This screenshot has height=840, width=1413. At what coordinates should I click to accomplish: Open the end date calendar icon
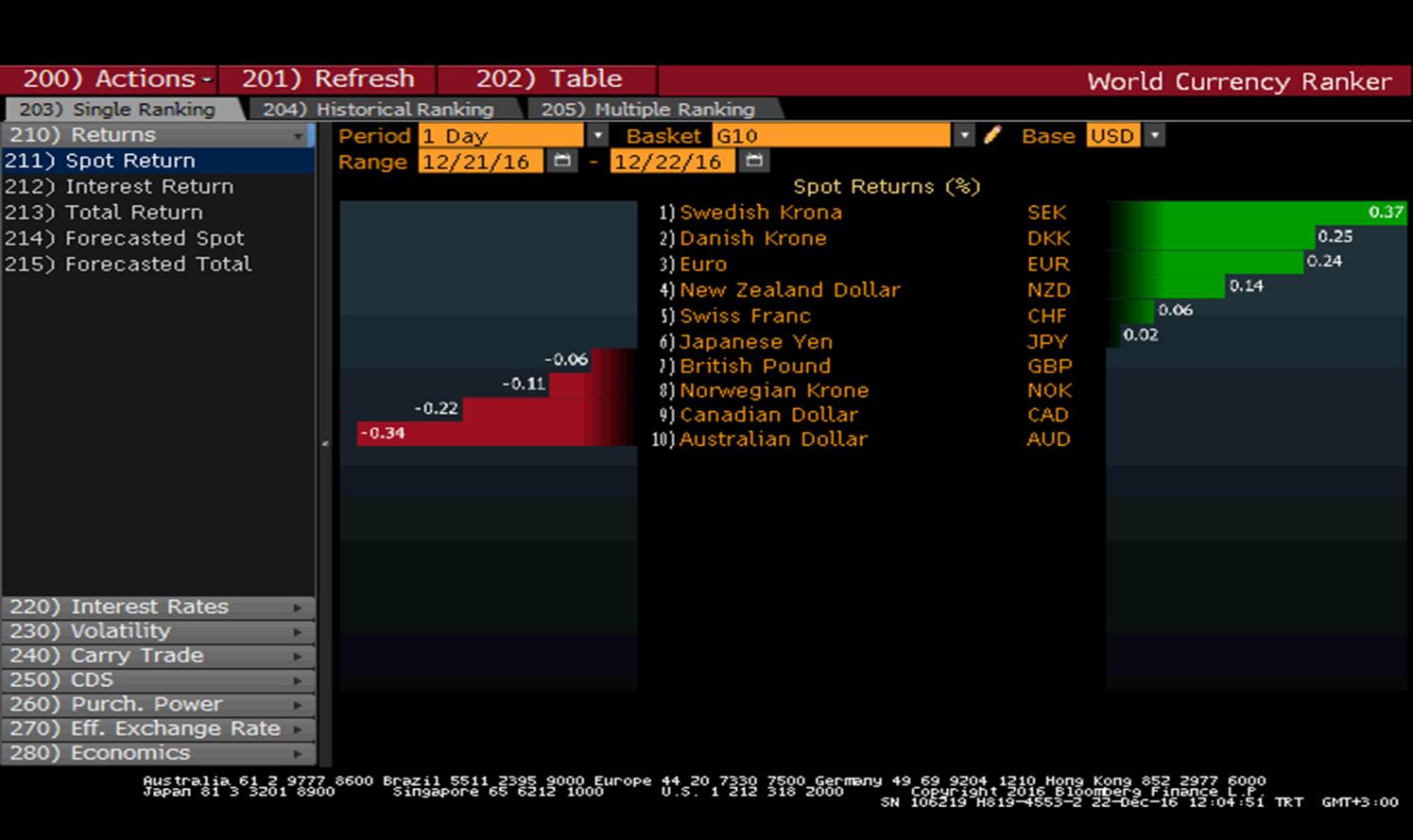753,162
